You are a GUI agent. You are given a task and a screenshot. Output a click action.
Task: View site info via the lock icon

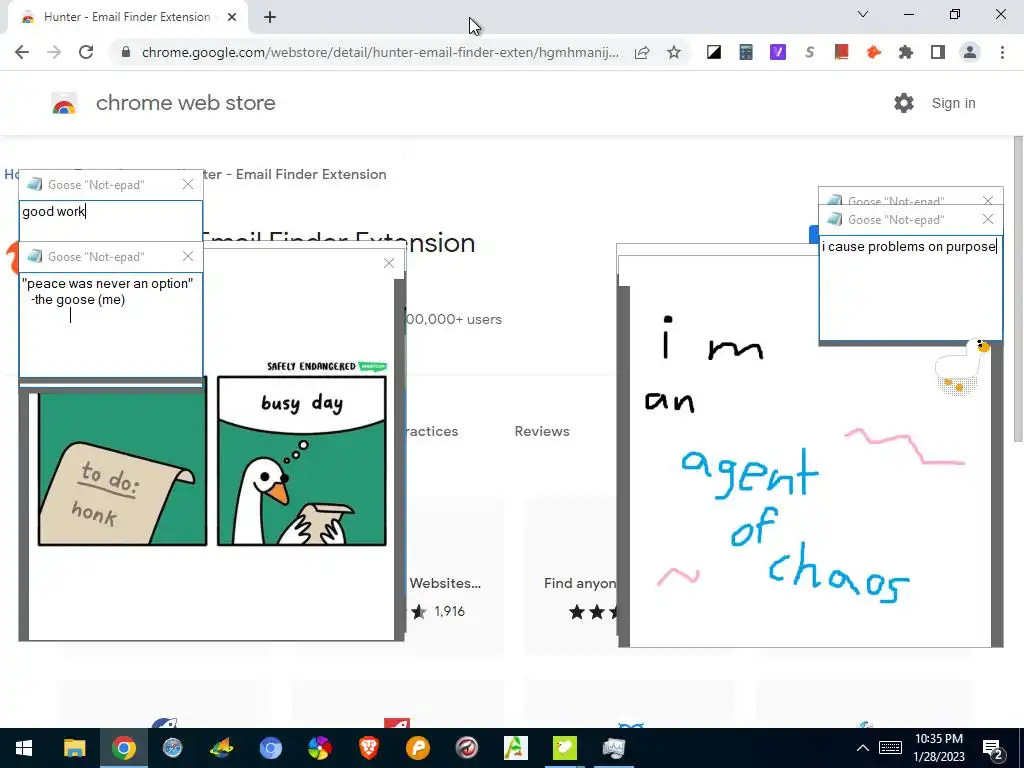coord(126,52)
